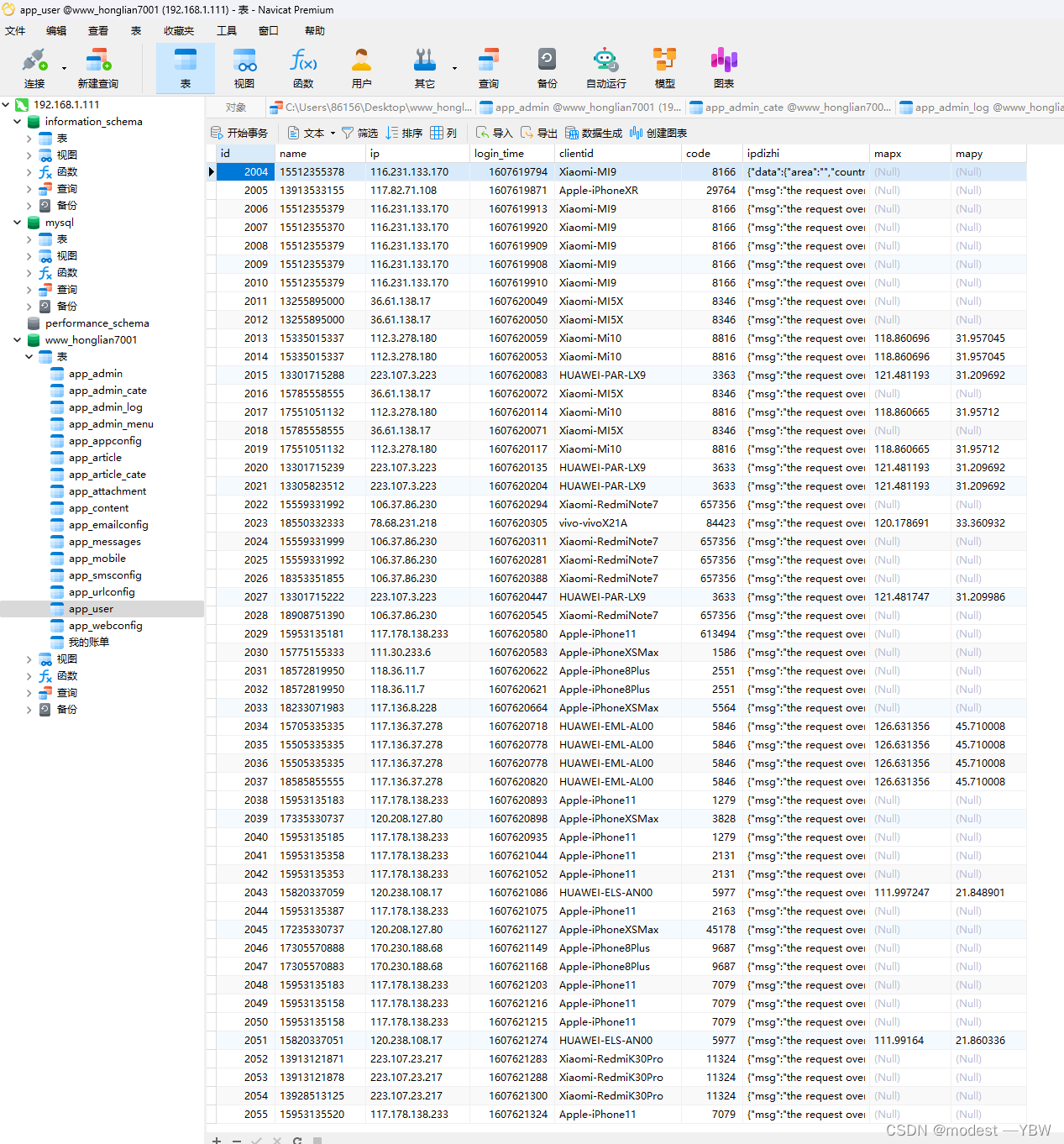Image resolution: width=1064 pixels, height=1144 pixels.
Task: Collapse the 表 node under www_honglian7001
Action: point(29,357)
